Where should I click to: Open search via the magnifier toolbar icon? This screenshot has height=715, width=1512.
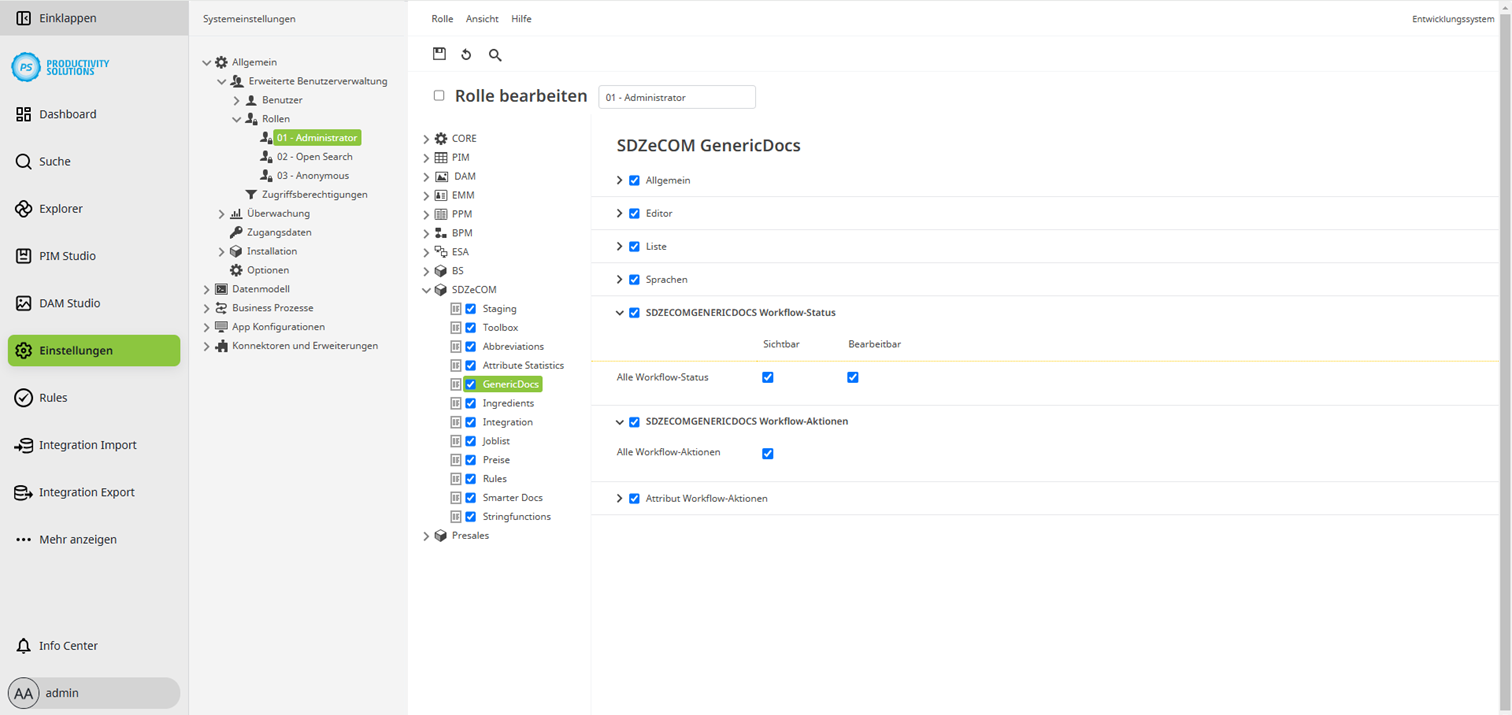pyautogui.click(x=494, y=55)
